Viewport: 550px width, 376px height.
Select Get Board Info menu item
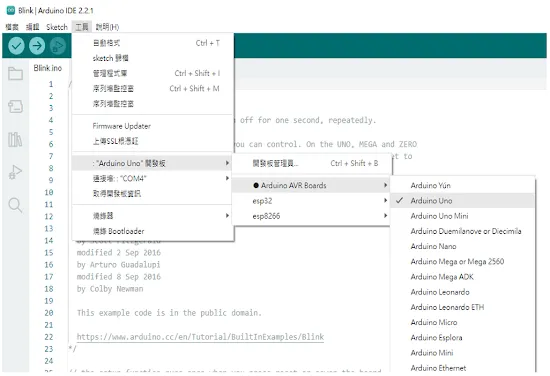153,194
